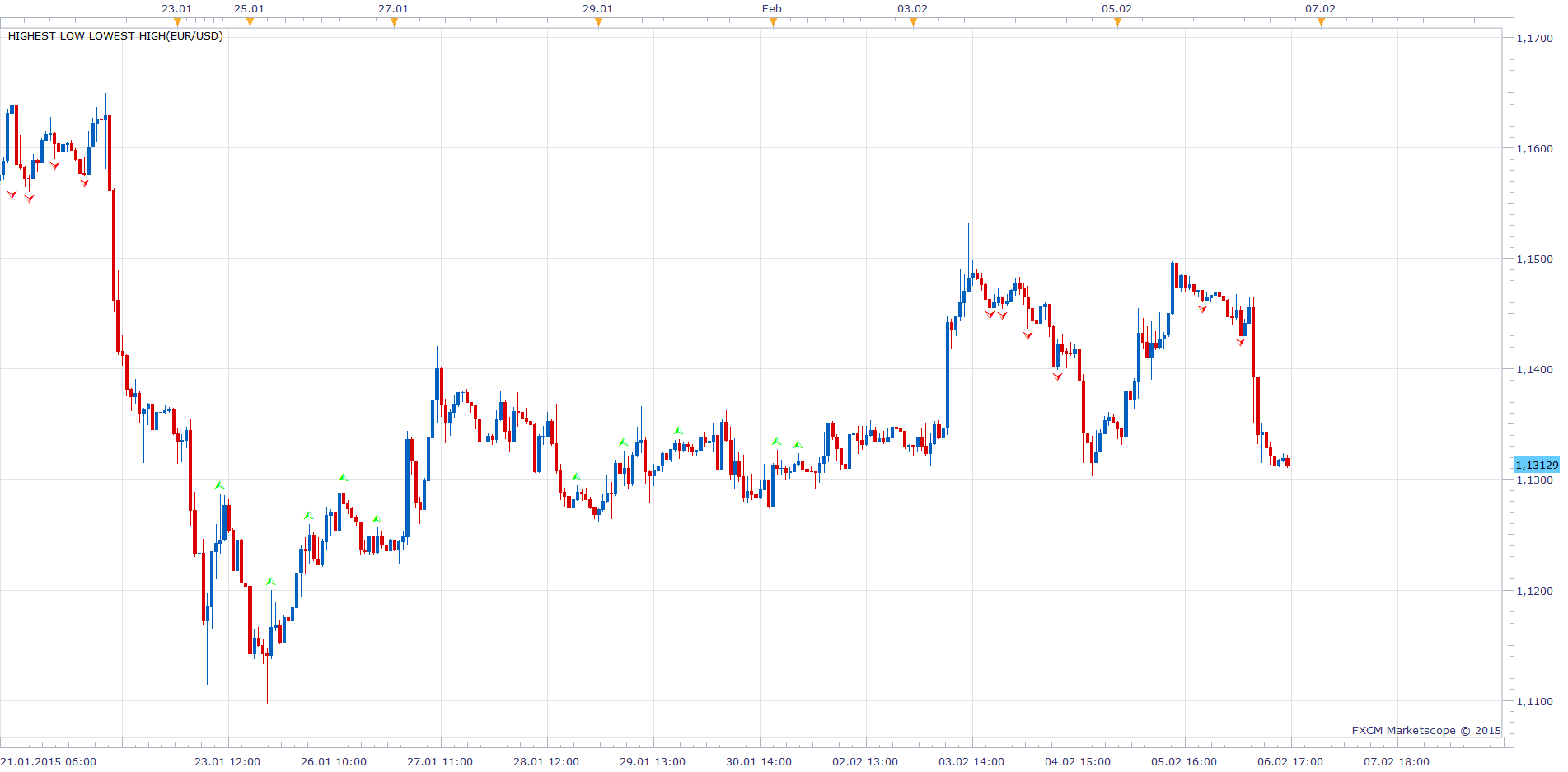This screenshot has width=1568, height=772.
Task: Click the tallest candle wick spike near 03.02 14:00
Action: click(968, 247)
